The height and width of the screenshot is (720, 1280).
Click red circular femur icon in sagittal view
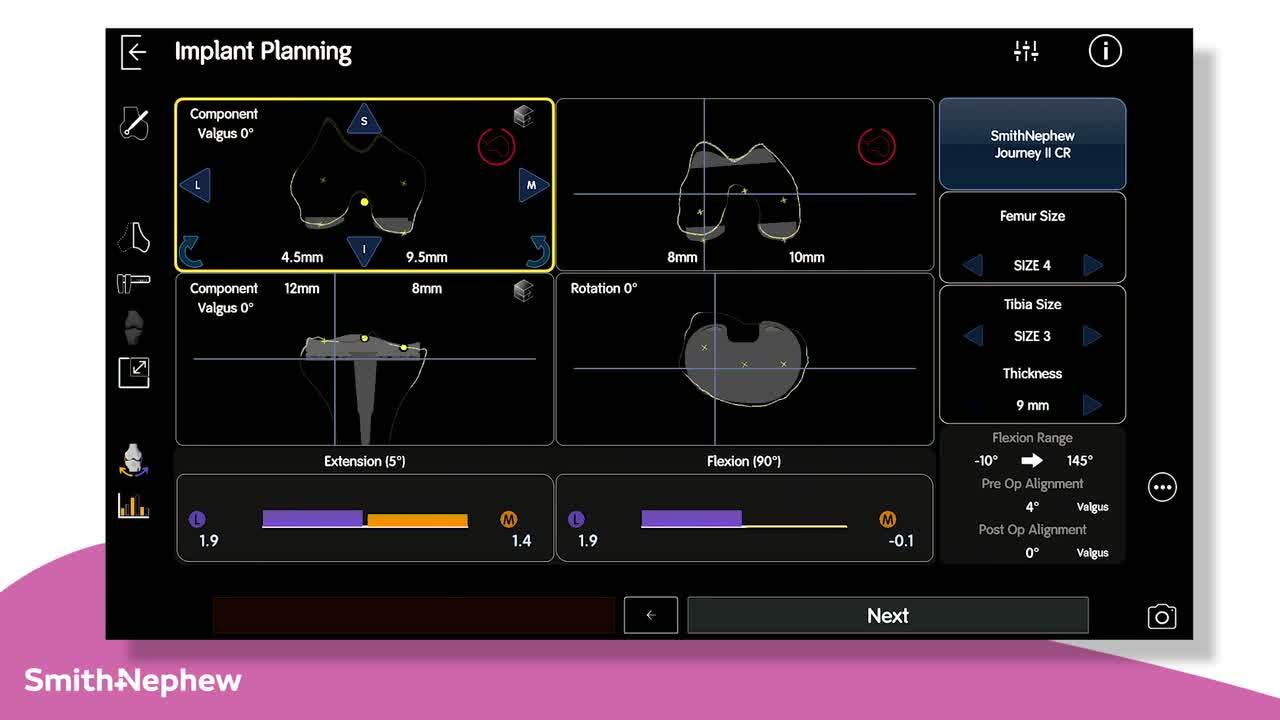coord(876,148)
